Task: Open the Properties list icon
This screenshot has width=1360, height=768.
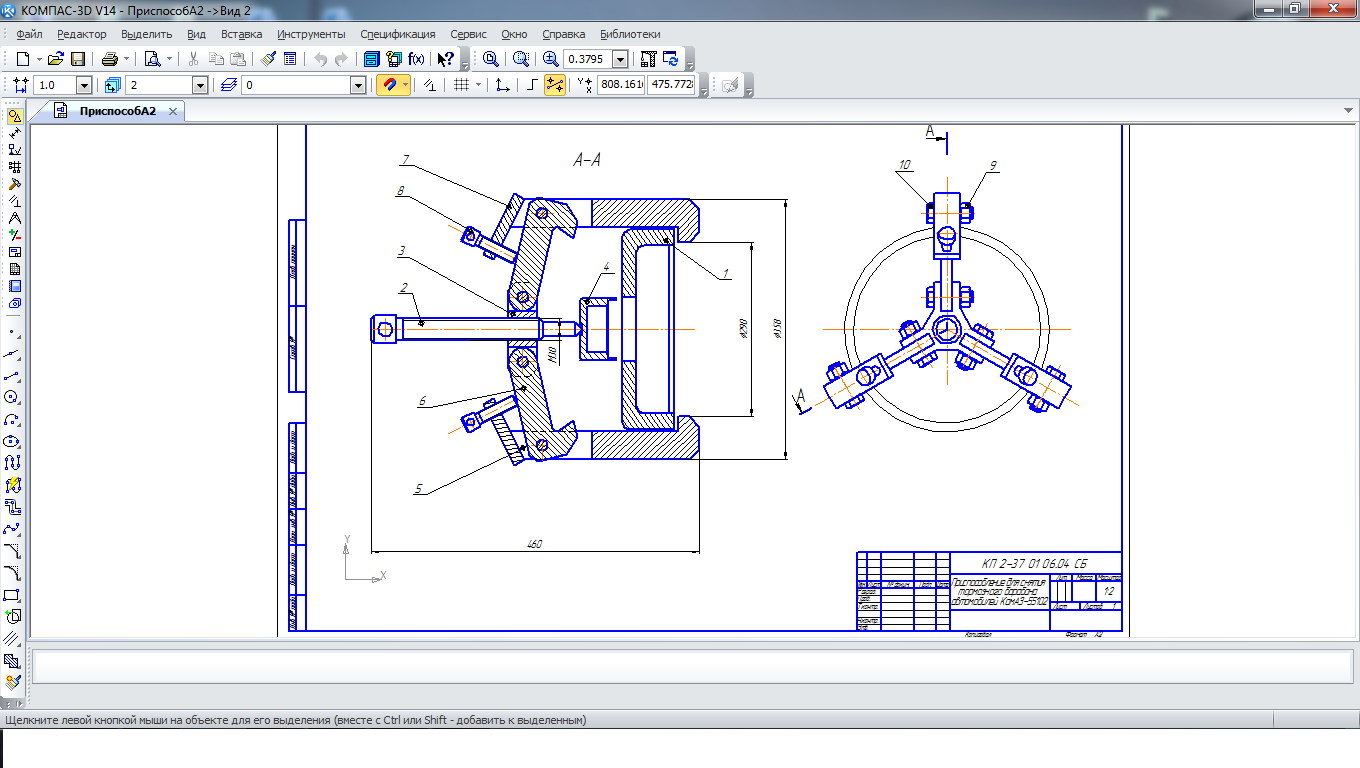Action: click(x=290, y=59)
